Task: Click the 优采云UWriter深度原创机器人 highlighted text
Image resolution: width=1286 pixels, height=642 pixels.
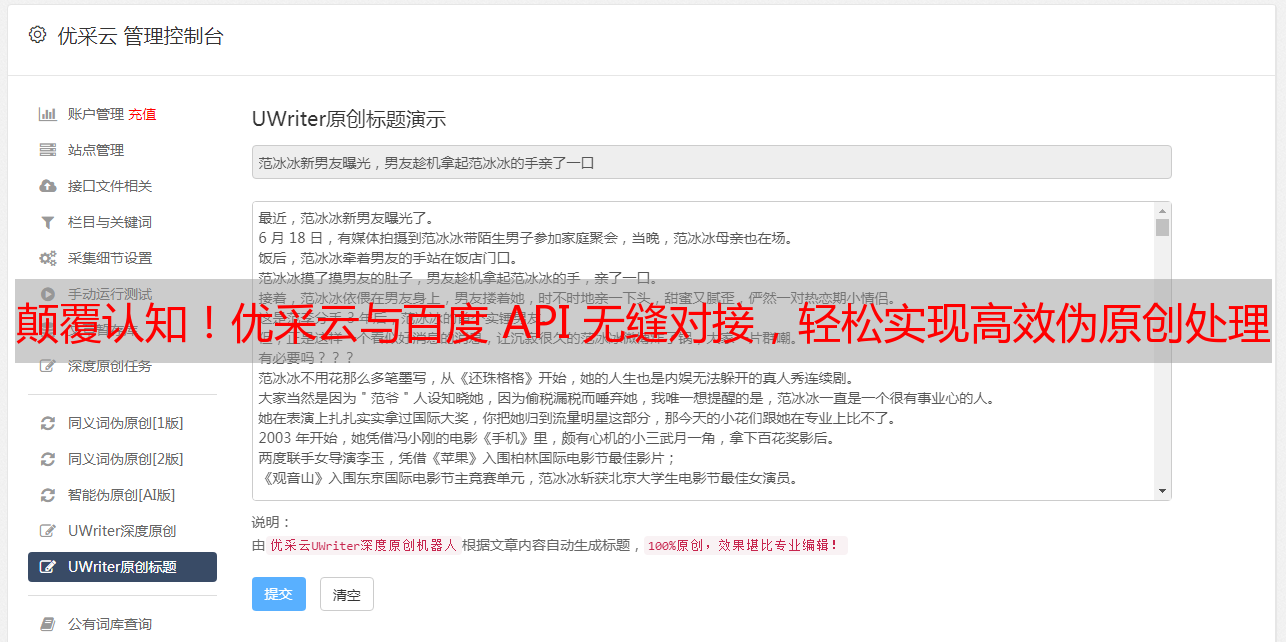Action: tap(363, 546)
